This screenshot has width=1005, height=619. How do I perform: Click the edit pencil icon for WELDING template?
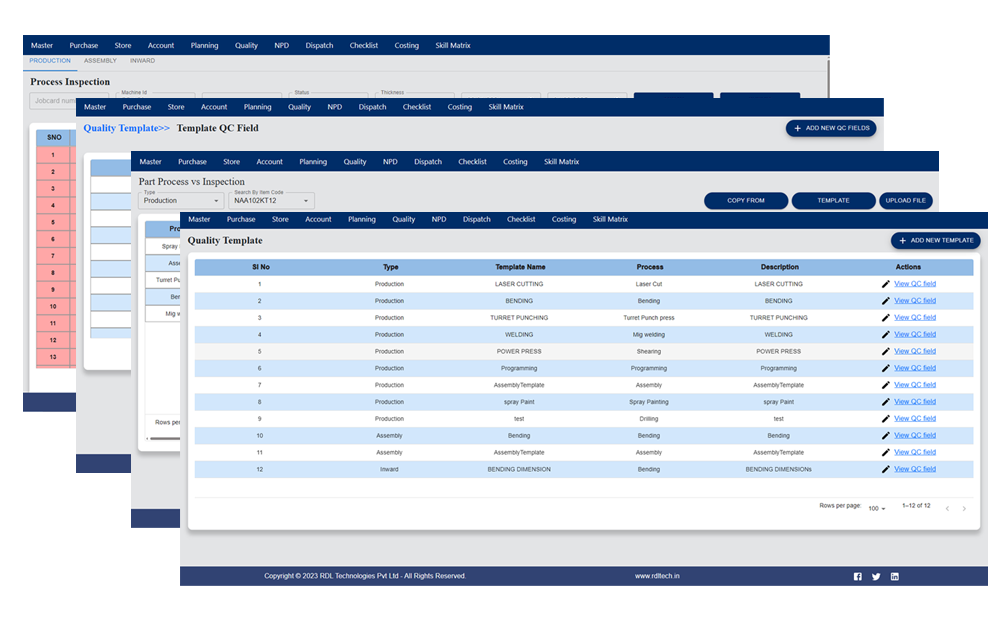coord(885,334)
